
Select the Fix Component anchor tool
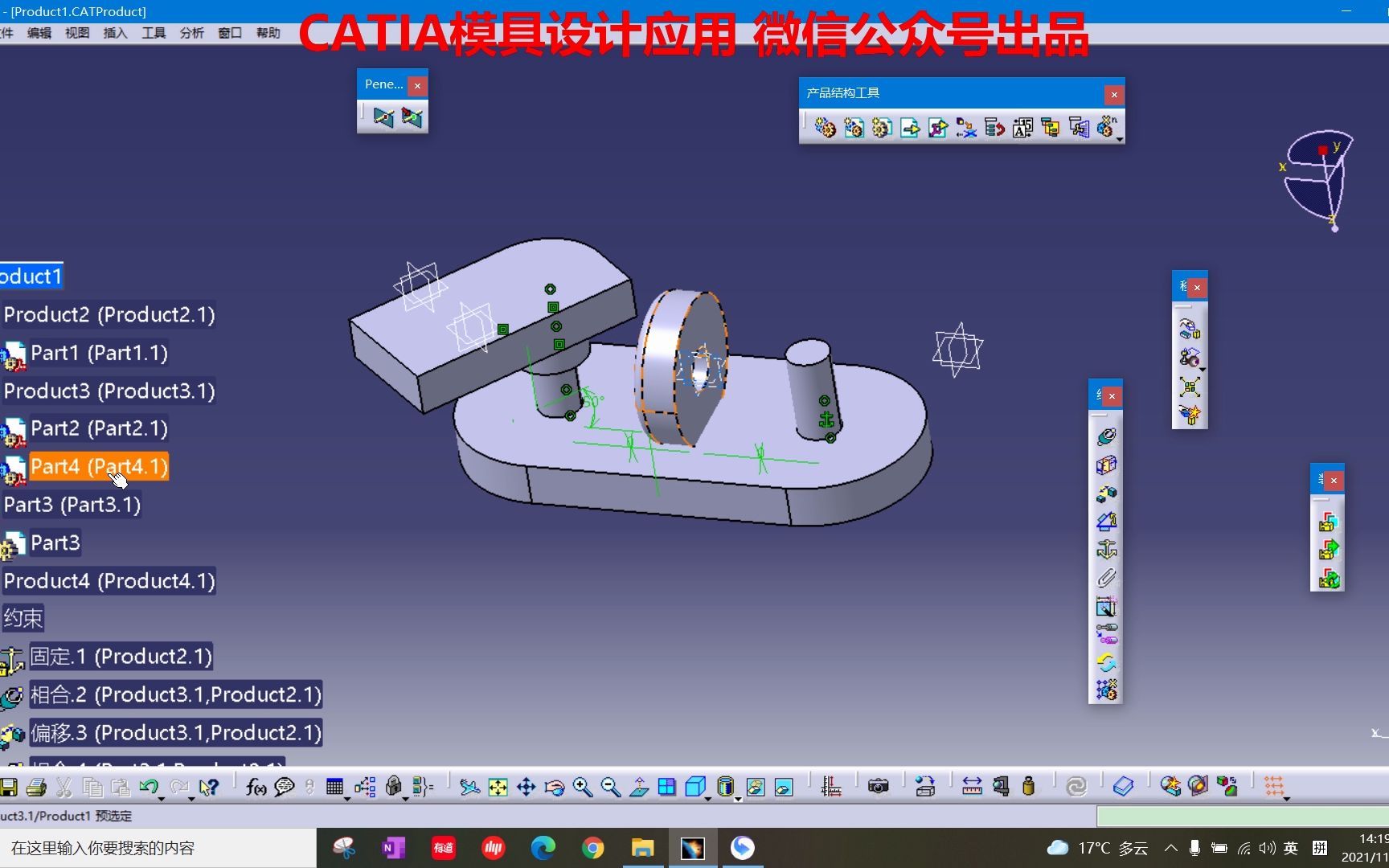(1106, 549)
